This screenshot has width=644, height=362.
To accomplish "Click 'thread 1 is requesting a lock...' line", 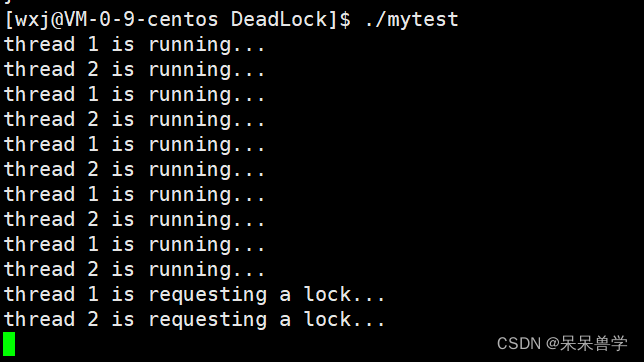I will [x=194, y=295].
